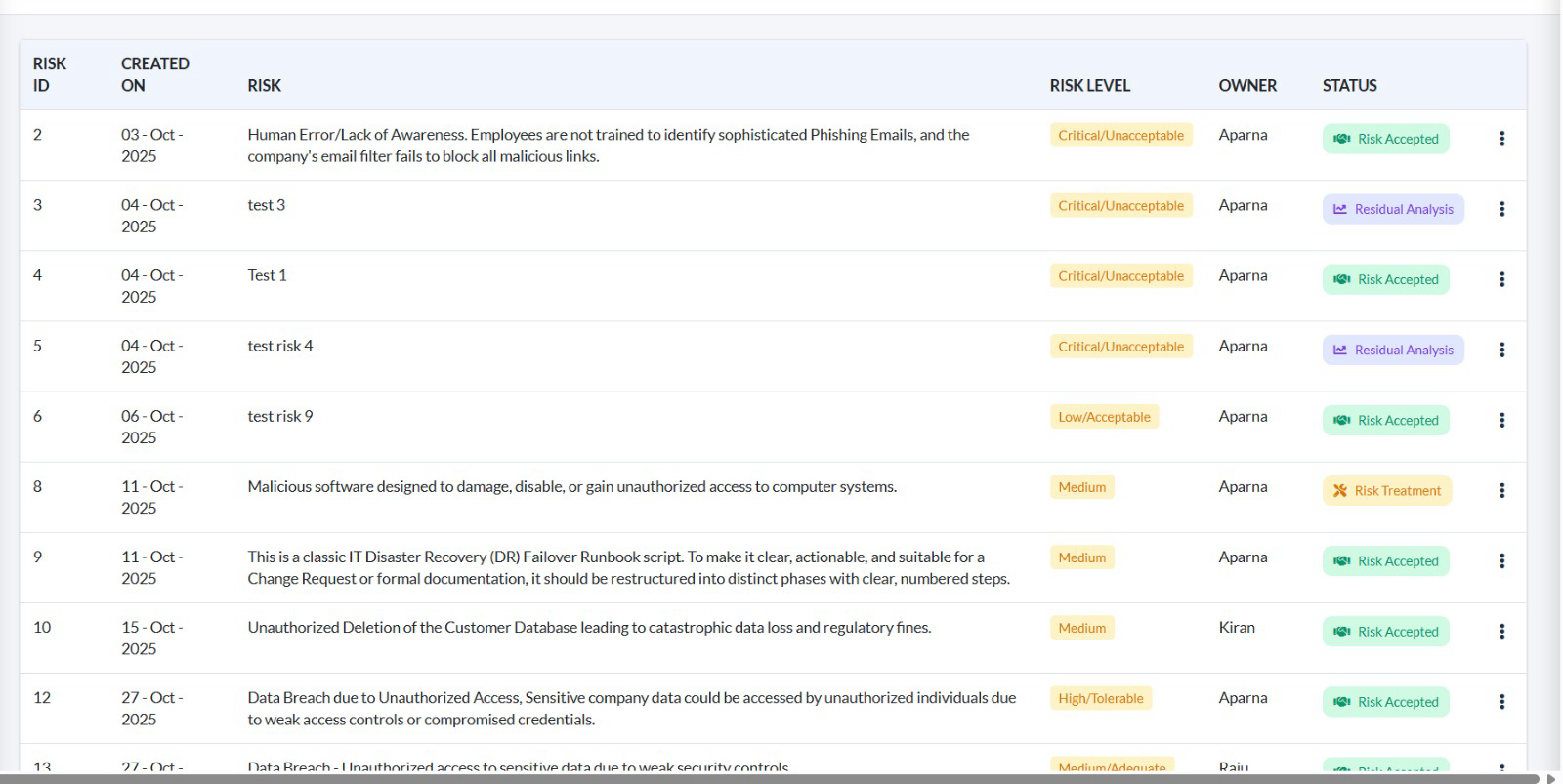Screen dimensions: 1563x784
Task: Click Risk Accepted status for risk ID 12
Action: click(x=1385, y=701)
